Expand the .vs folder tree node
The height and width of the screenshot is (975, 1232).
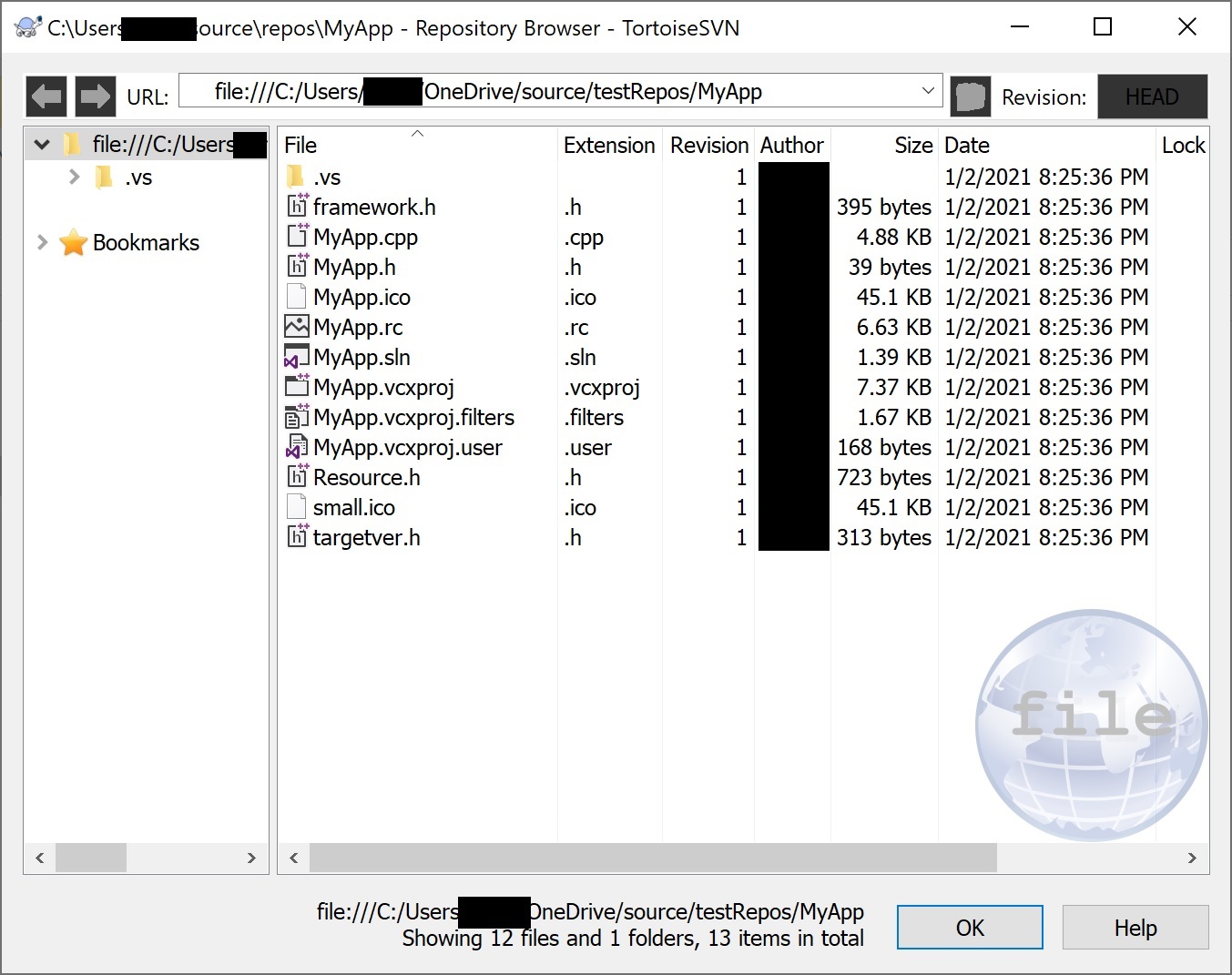[75, 177]
